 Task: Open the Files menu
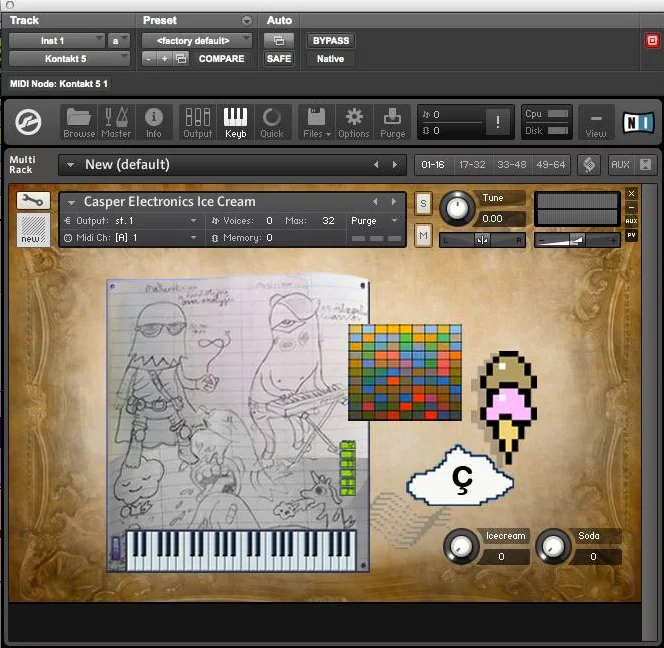click(316, 123)
